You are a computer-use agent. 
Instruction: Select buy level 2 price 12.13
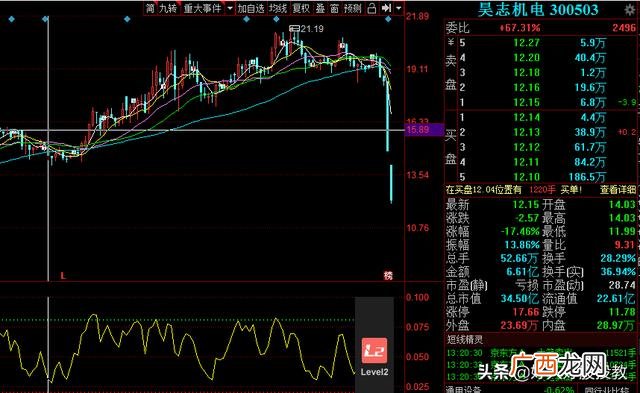[527, 132]
